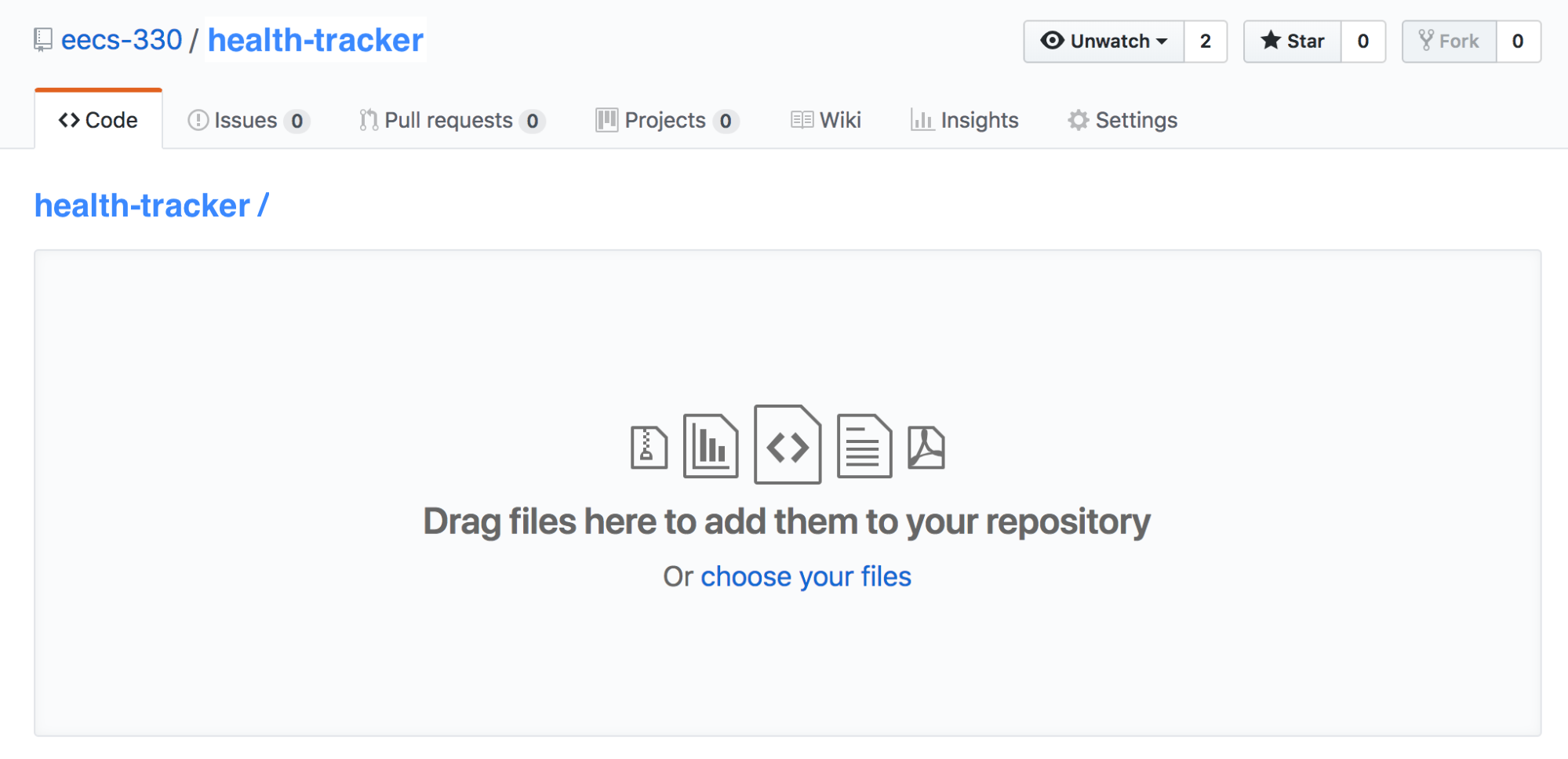
Task: Go to the Projects tab
Action: (666, 120)
